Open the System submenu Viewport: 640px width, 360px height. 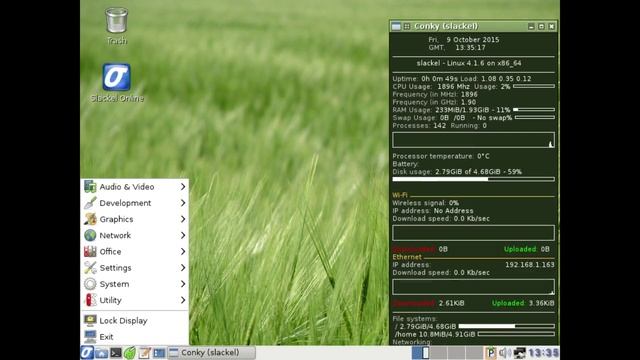tap(135, 284)
